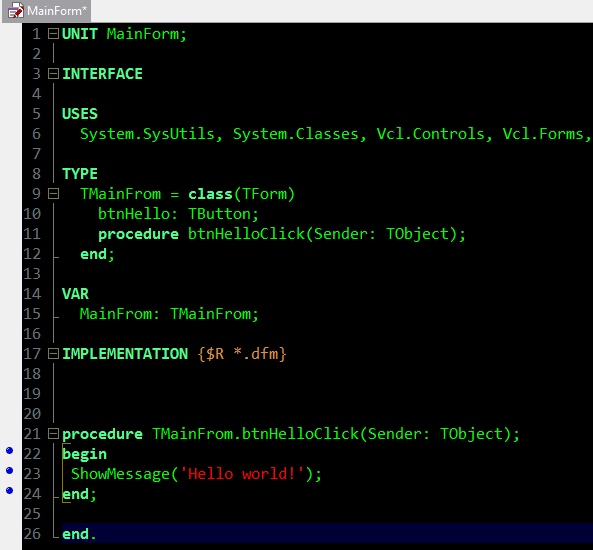Switch to the MainForm* editor tab

(x=47, y=11)
